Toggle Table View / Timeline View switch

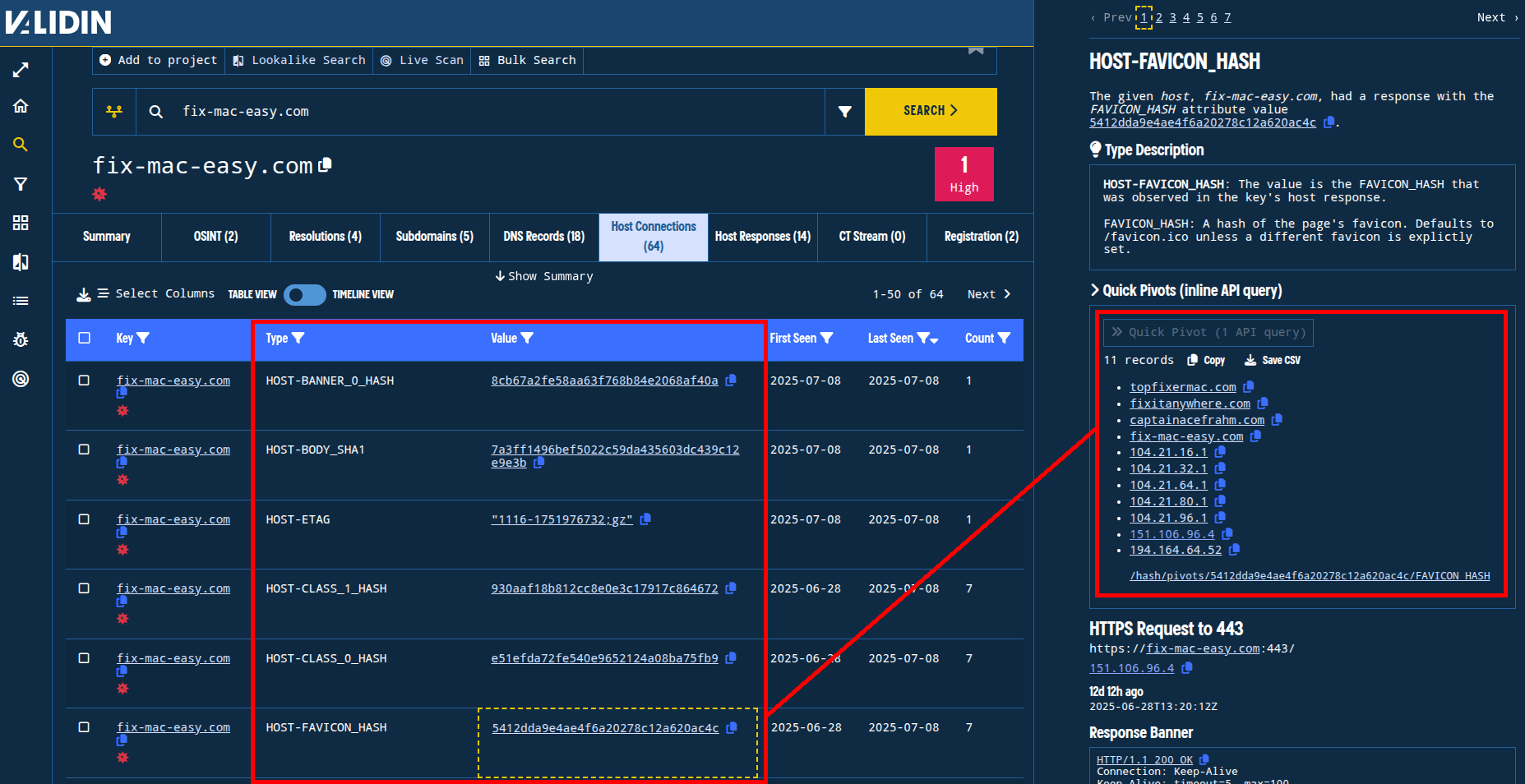[305, 294]
